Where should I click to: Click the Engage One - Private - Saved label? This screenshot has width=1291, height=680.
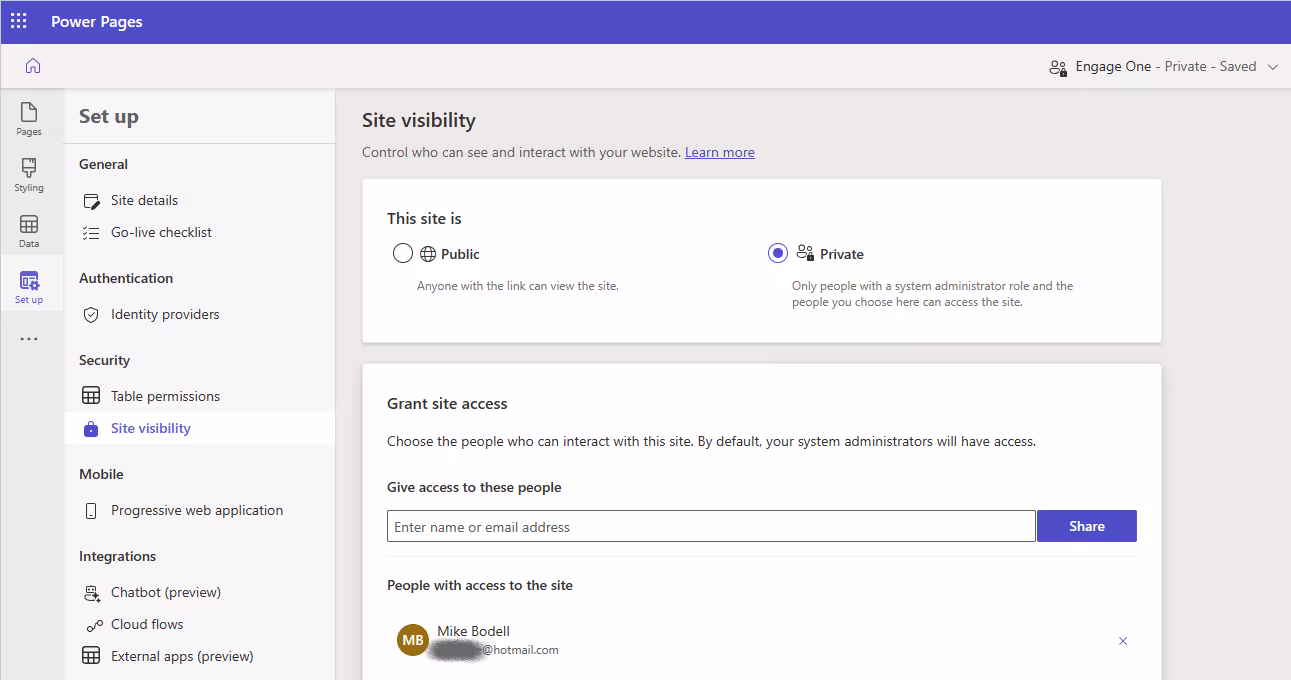(x=1166, y=66)
